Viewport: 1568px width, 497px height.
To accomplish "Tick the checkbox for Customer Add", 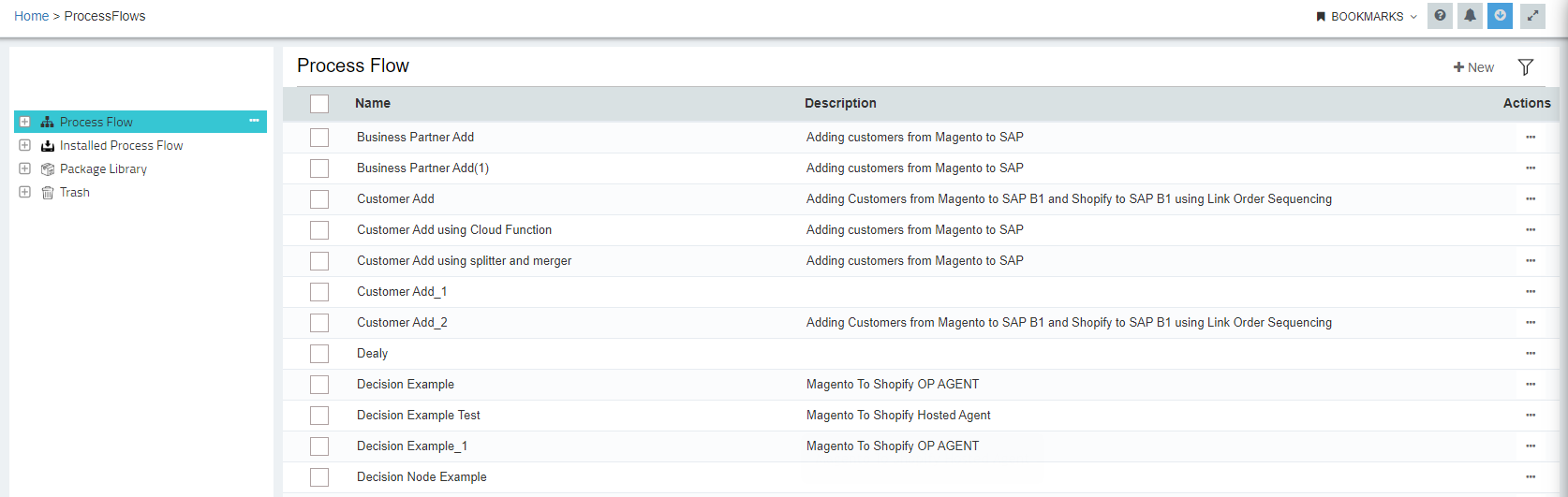I will click(x=319, y=199).
